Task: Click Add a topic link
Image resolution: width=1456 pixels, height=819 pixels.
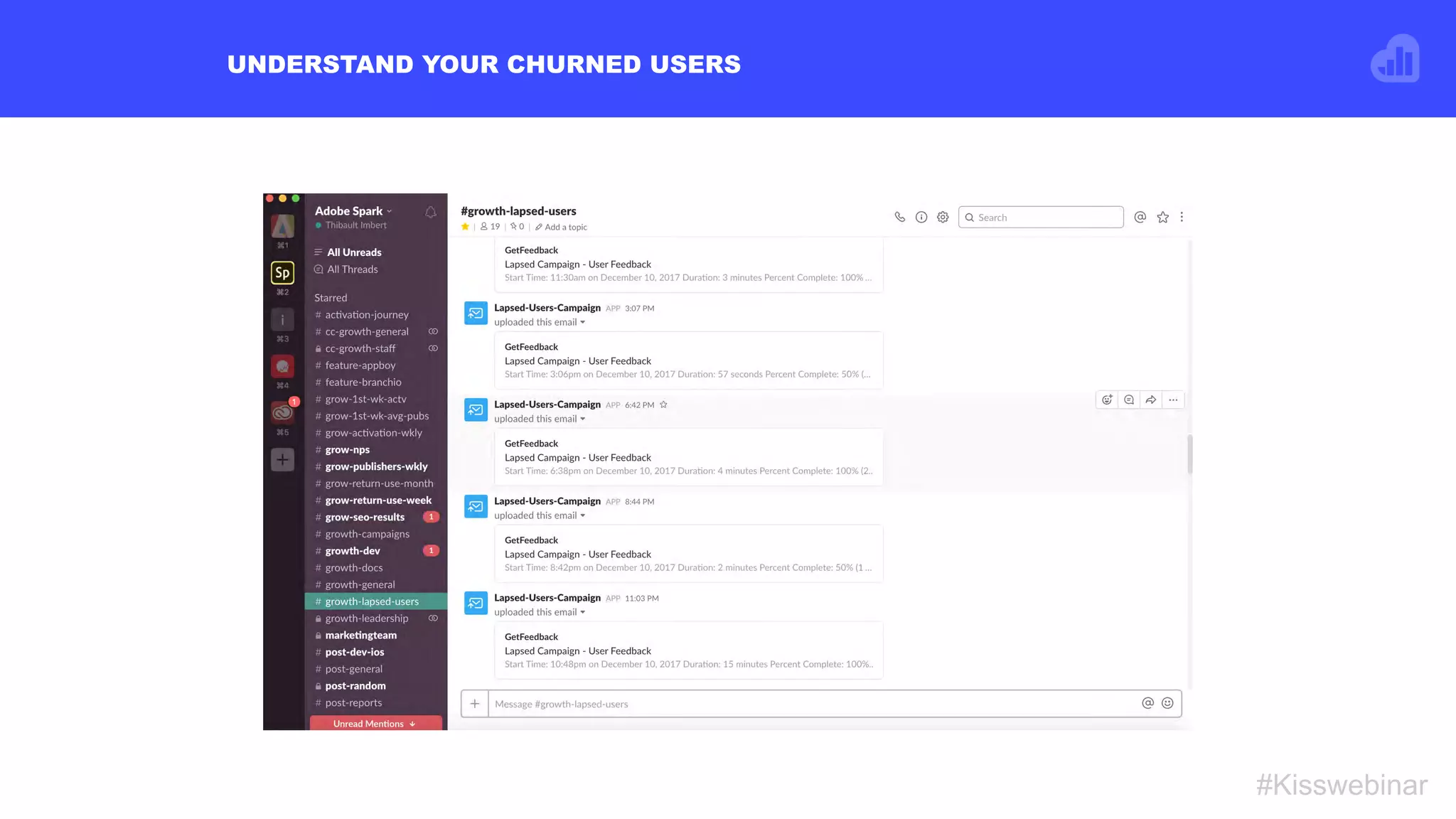Action: pos(561,227)
